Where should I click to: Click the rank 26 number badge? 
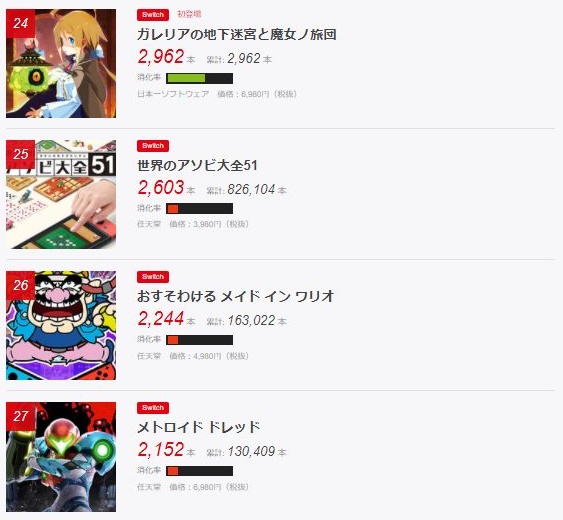(20, 285)
